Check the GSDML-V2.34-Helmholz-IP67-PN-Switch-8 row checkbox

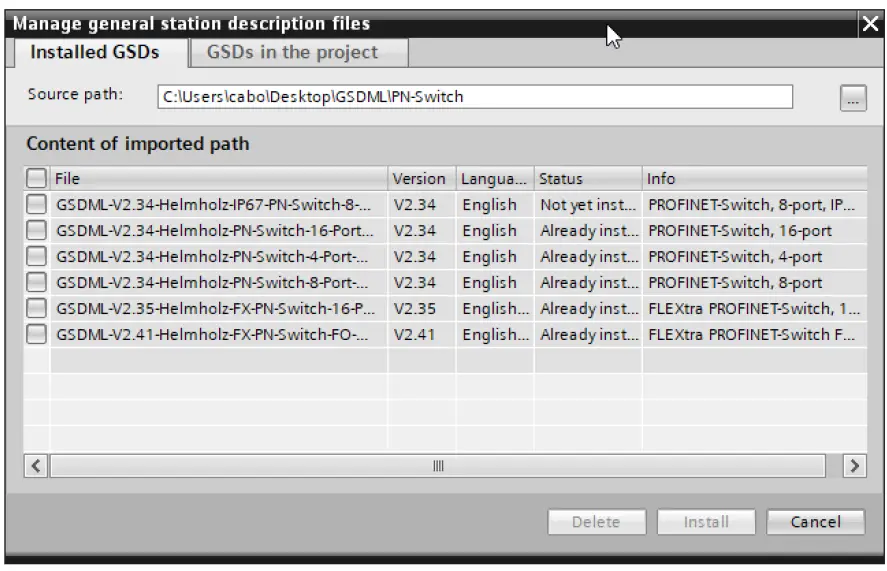[x=36, y=204]
